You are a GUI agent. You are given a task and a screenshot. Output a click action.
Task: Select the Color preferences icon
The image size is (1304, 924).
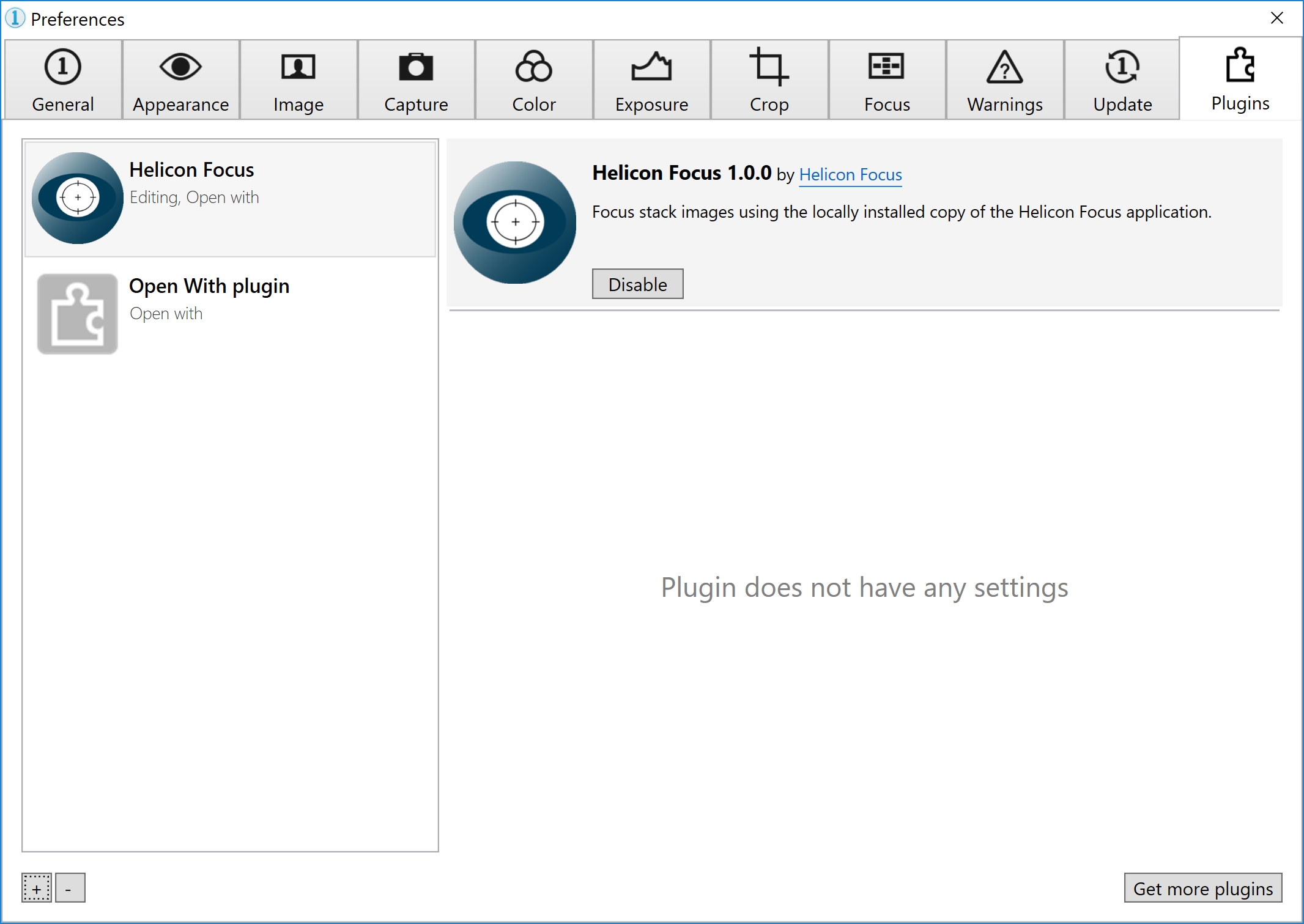click(534, 67)
